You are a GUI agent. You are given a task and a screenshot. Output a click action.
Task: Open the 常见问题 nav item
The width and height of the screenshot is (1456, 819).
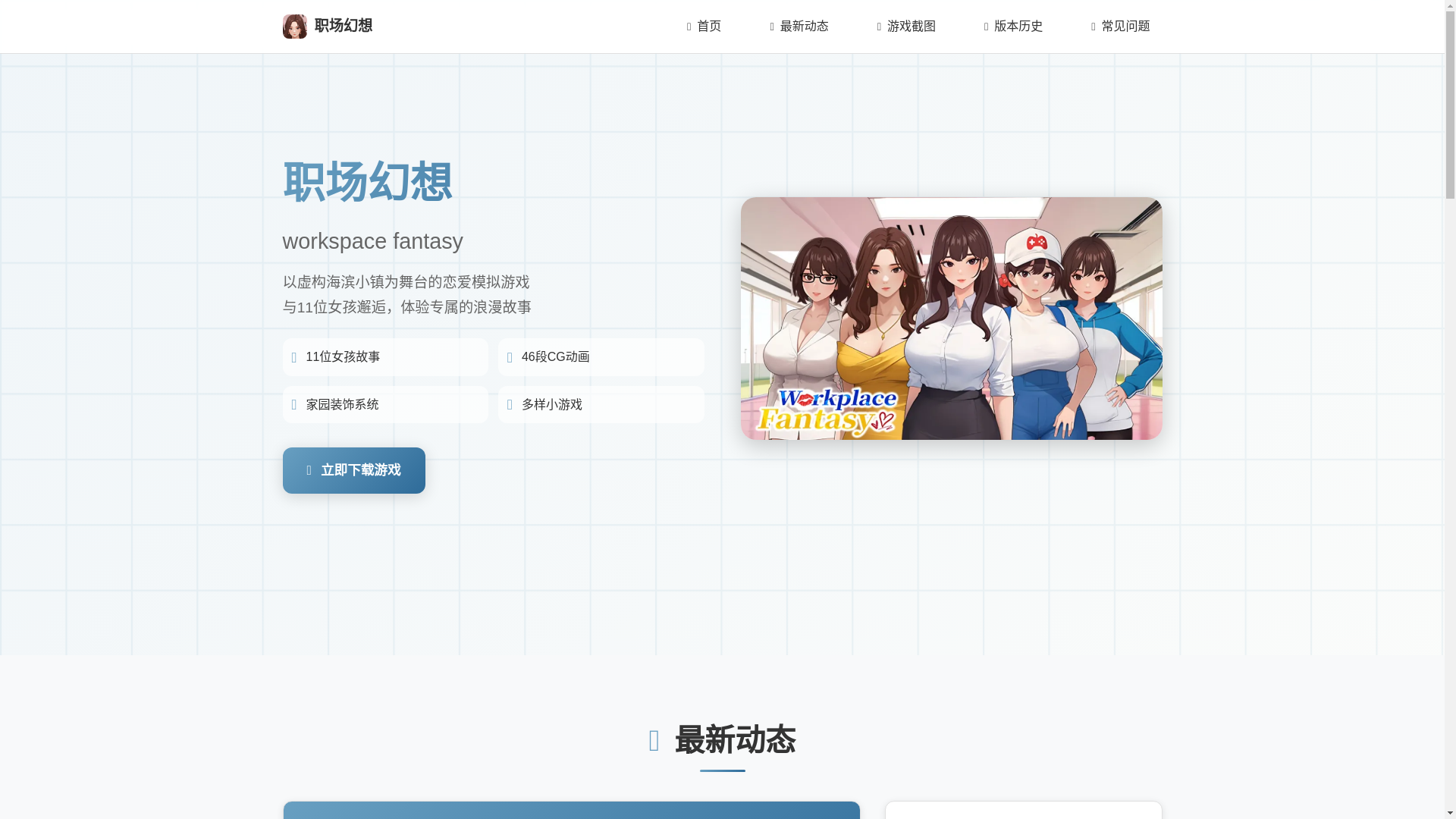[1120, 27]
